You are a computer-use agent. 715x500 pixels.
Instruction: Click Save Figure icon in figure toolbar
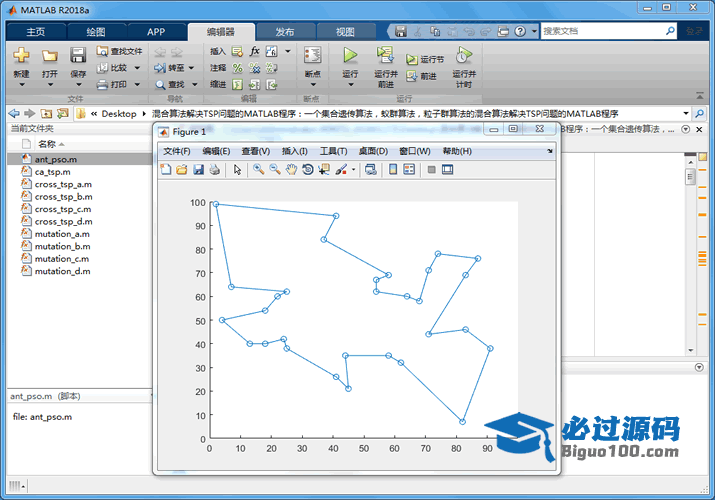(198, 170)
